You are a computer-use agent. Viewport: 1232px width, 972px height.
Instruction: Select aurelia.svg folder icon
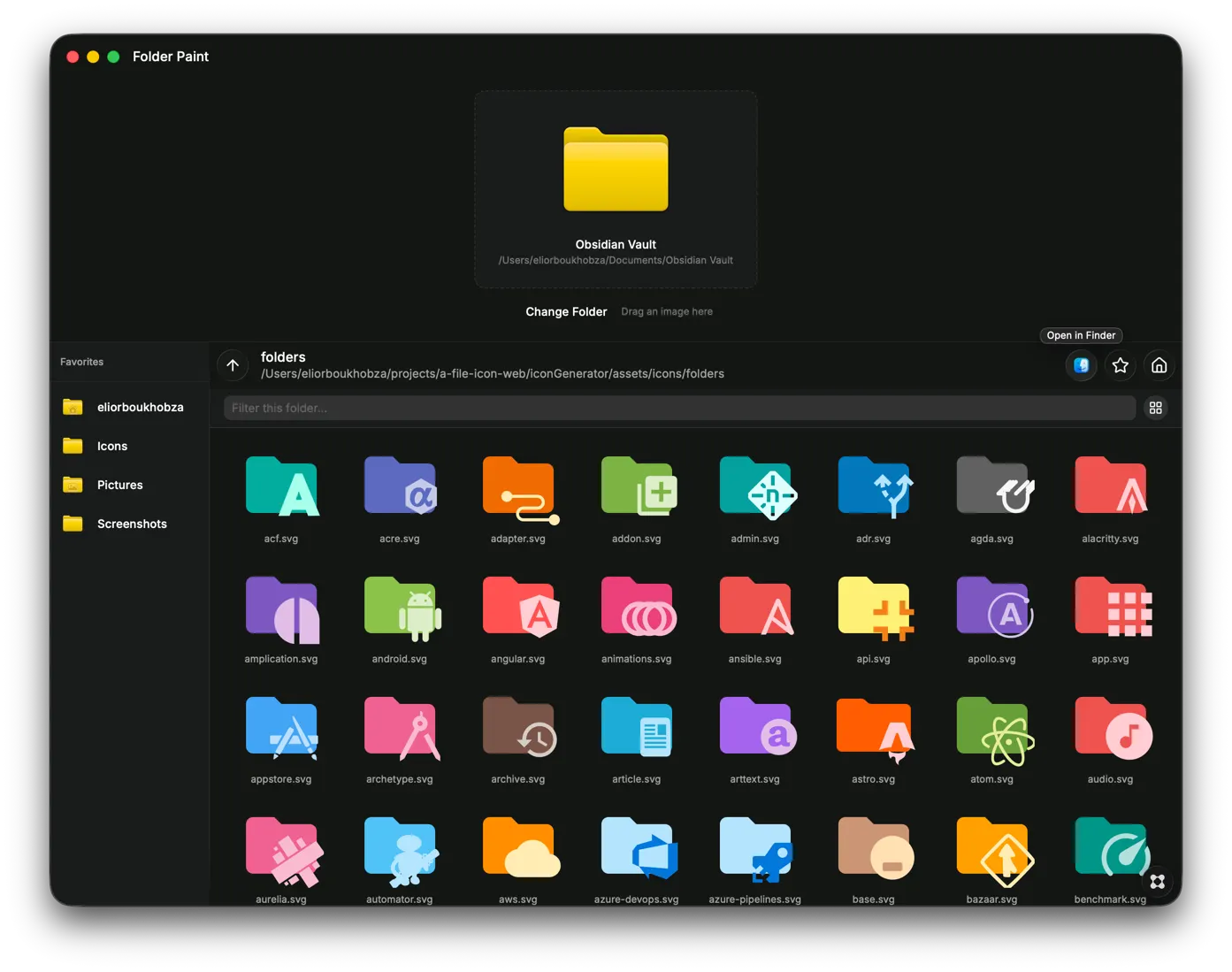point(283,851)
